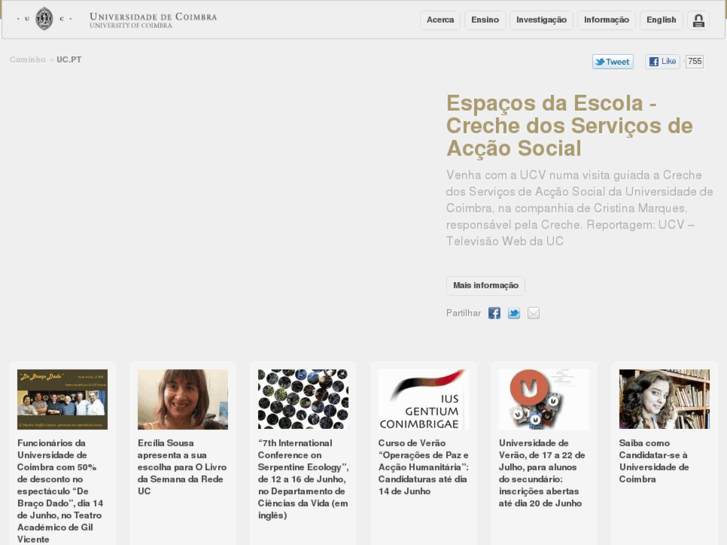Click the Venha com a UCV description paragraph

coord(579,208)
